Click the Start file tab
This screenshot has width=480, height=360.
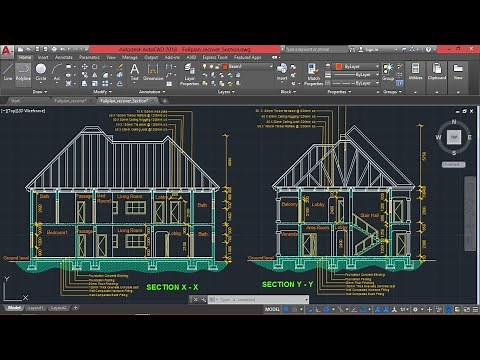(x=15, y=100)
